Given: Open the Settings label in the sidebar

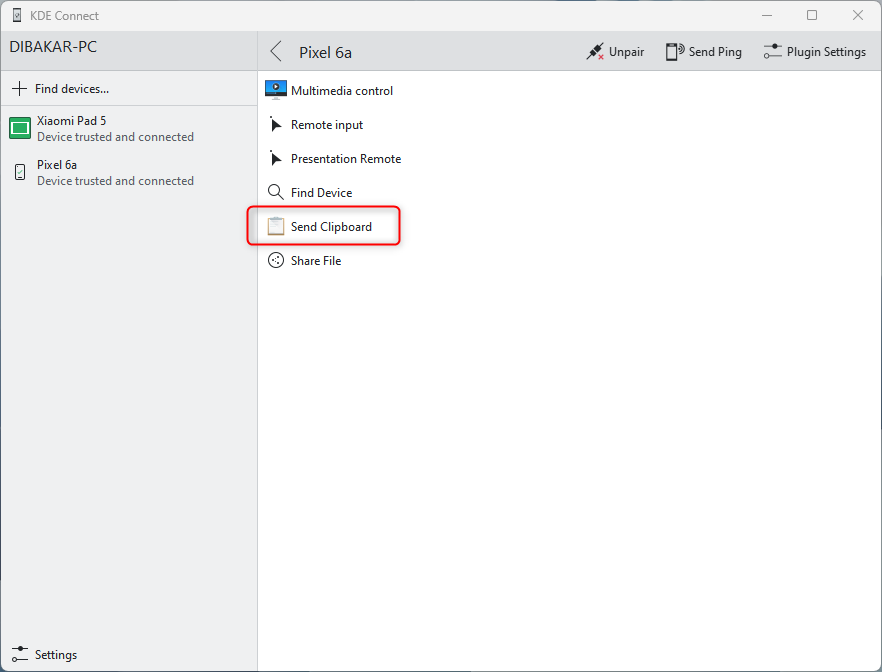Looking at the screenshot, I should point(56,655).
